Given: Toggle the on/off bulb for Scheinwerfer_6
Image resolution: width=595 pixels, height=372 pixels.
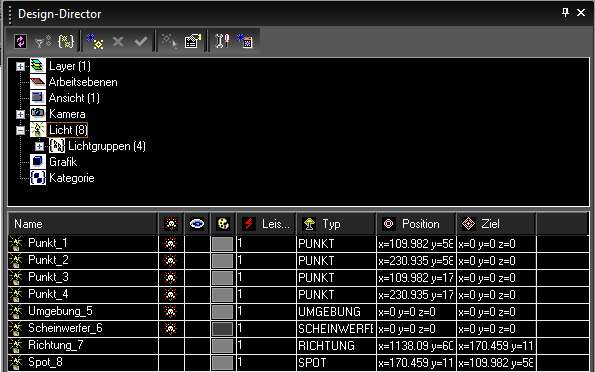Looking at the screenshot, I should (171, 328).
